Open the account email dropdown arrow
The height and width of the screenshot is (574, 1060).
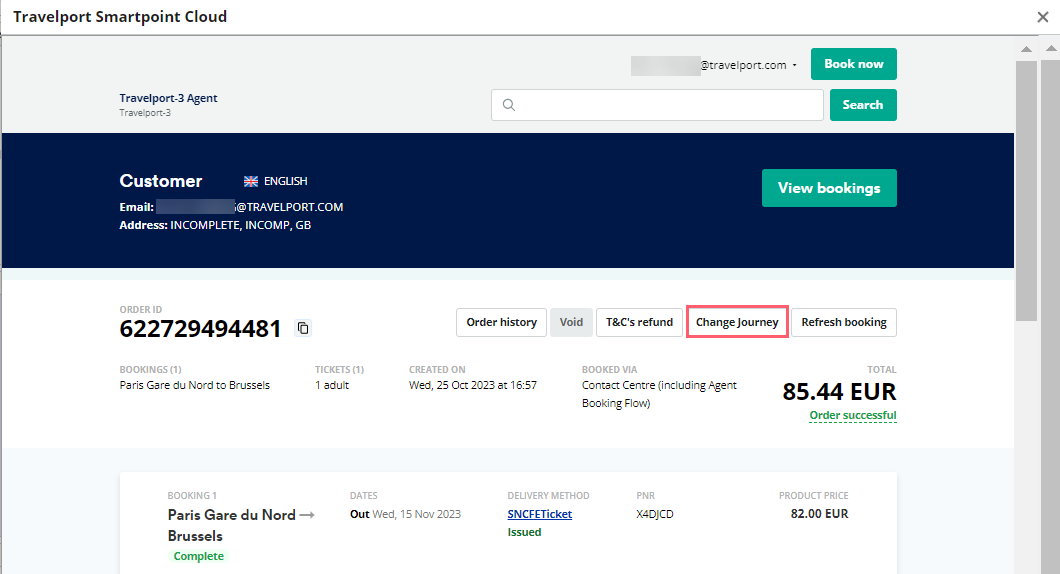[x=794, y=66]
